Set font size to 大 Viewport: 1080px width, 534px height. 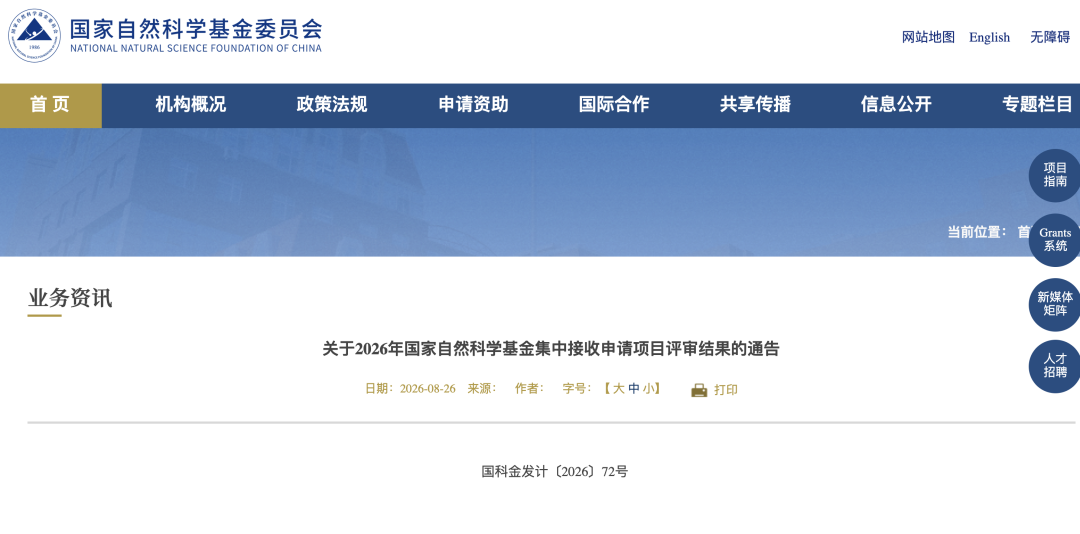click(619, 389)
